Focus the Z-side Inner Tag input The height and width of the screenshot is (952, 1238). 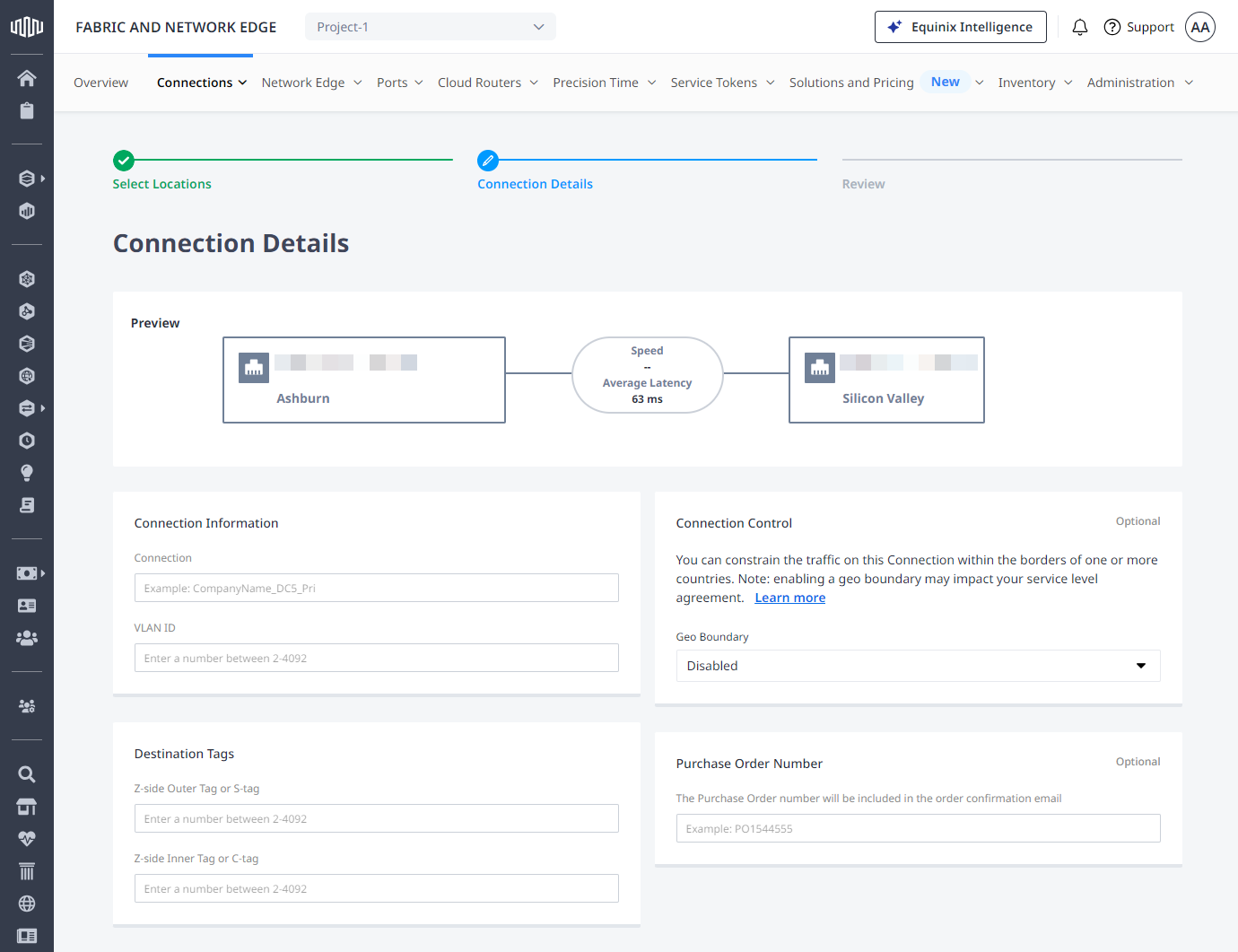[x=376, y=888]
